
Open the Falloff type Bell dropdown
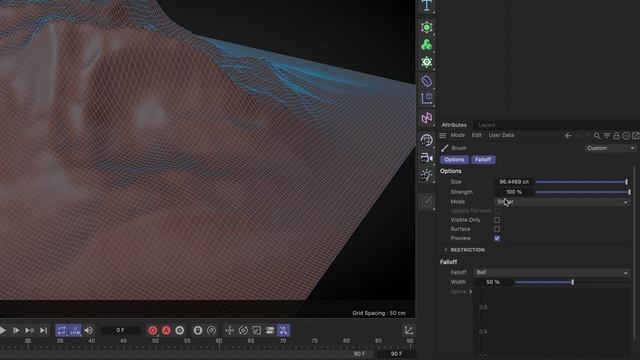(551, 272)
